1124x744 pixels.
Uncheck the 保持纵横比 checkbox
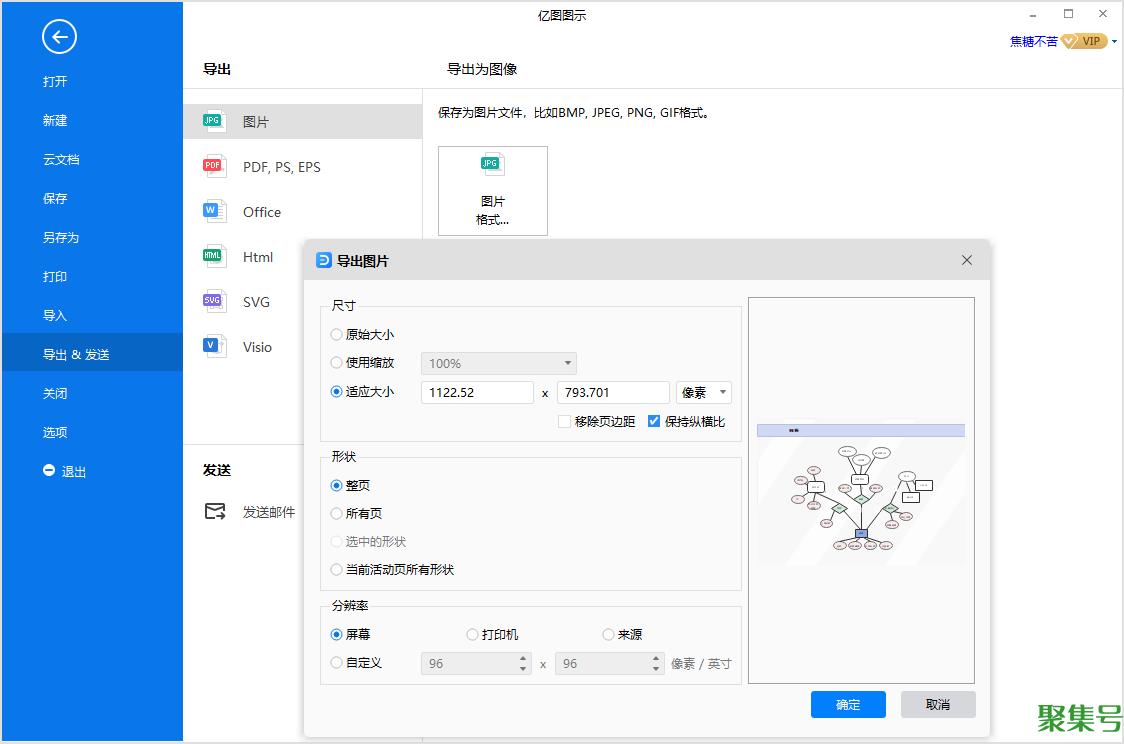click(654, 422)
